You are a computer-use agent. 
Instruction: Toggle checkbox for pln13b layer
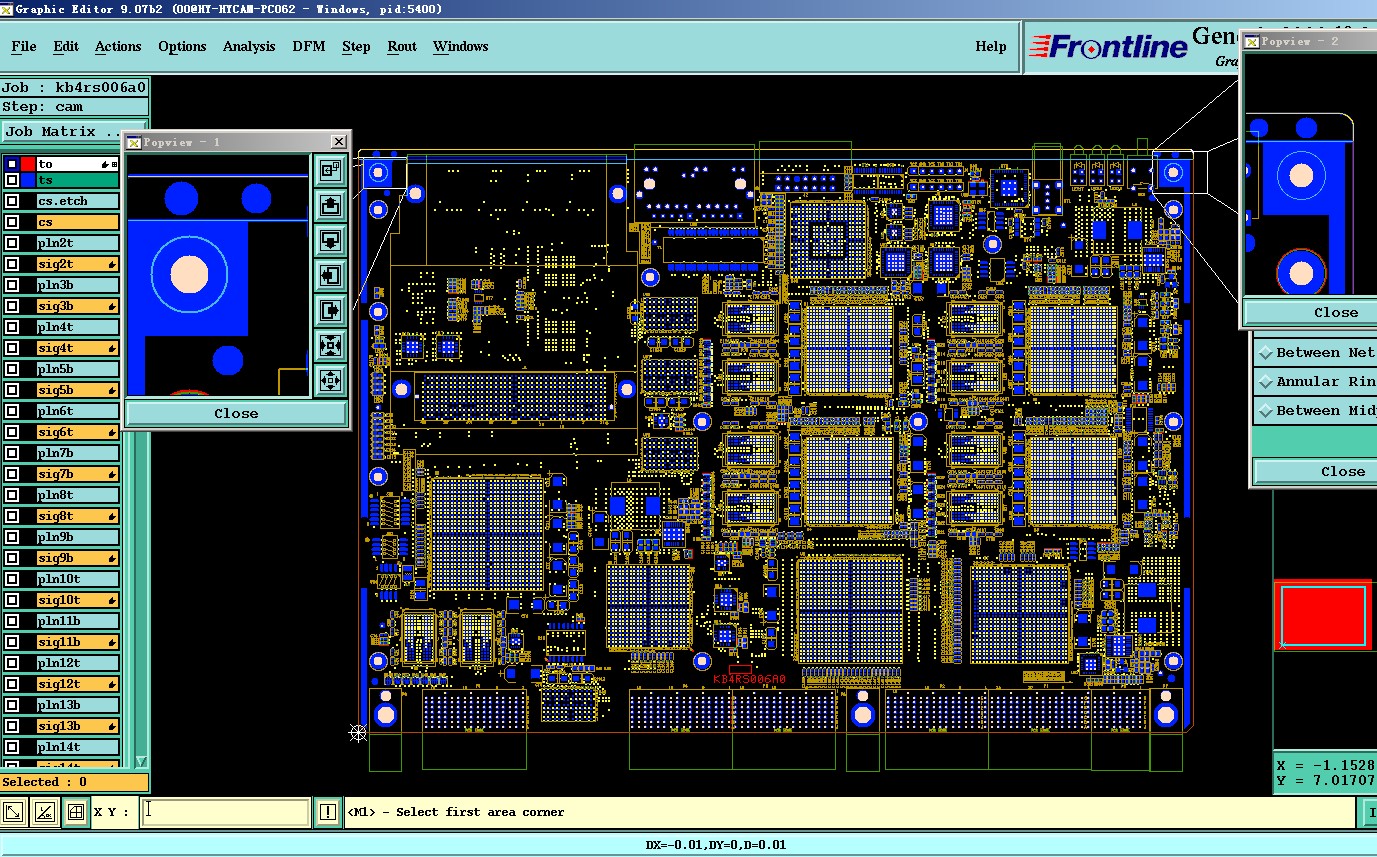click(12, 705)
